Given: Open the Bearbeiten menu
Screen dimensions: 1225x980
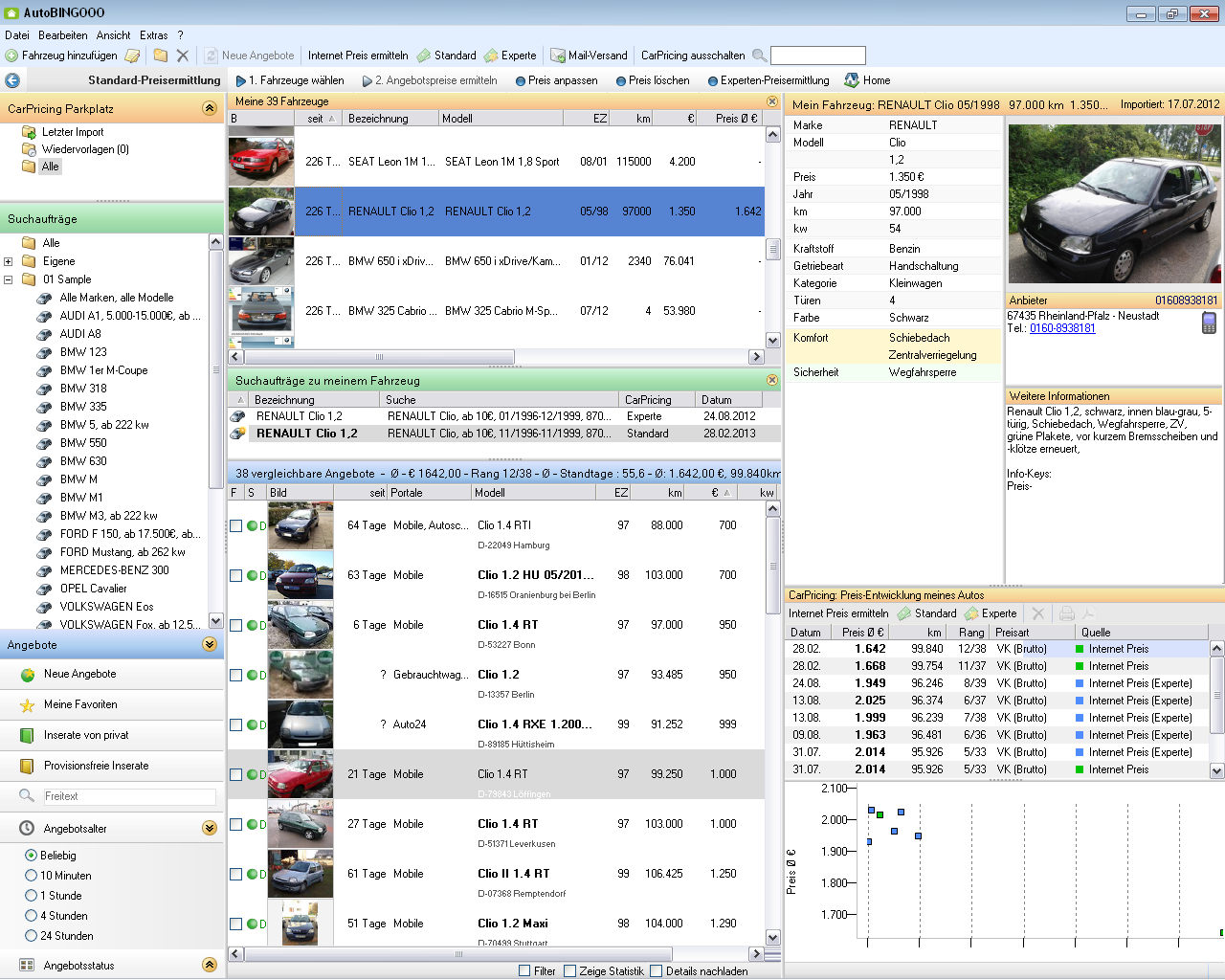Looking at the screenshot, I should point(63,35).
